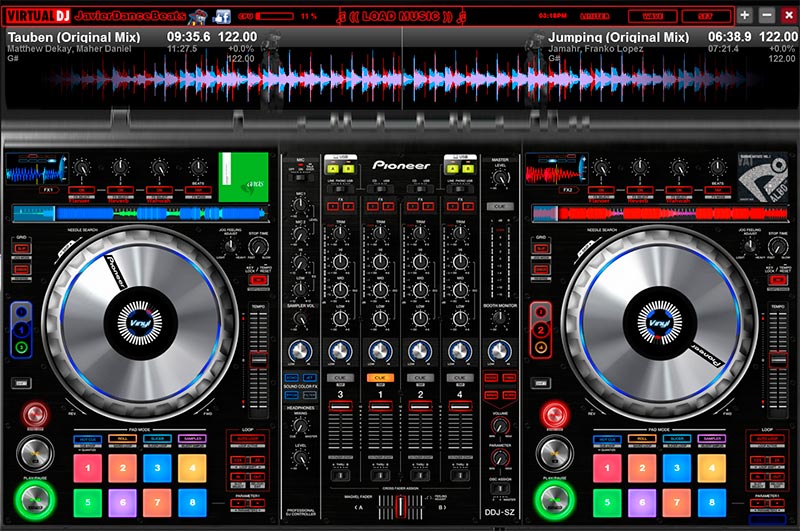Click the left deck red Sync button

35,414
